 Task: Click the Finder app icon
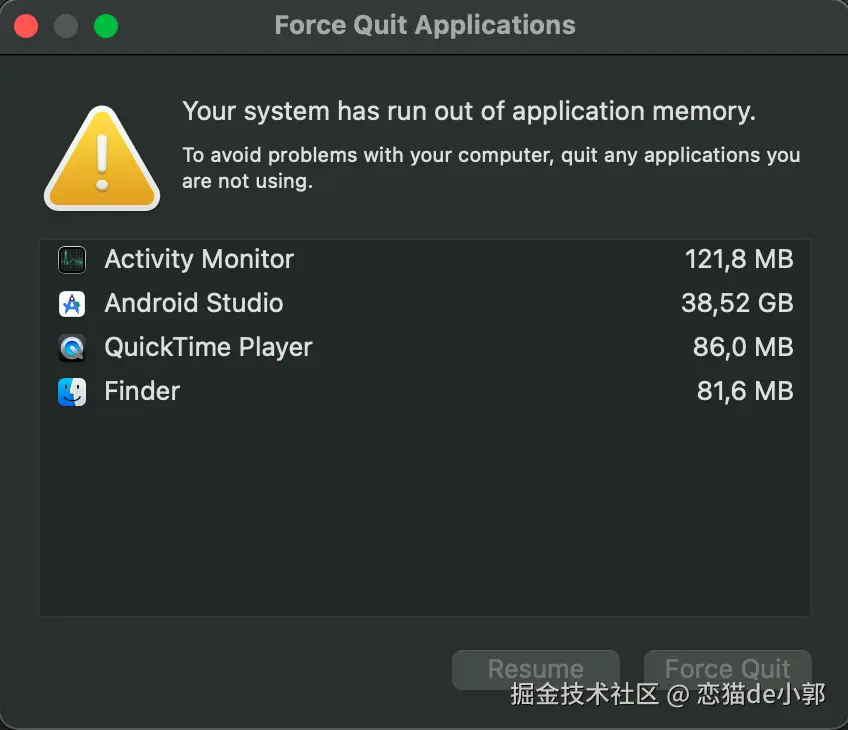tap(72, 392)
